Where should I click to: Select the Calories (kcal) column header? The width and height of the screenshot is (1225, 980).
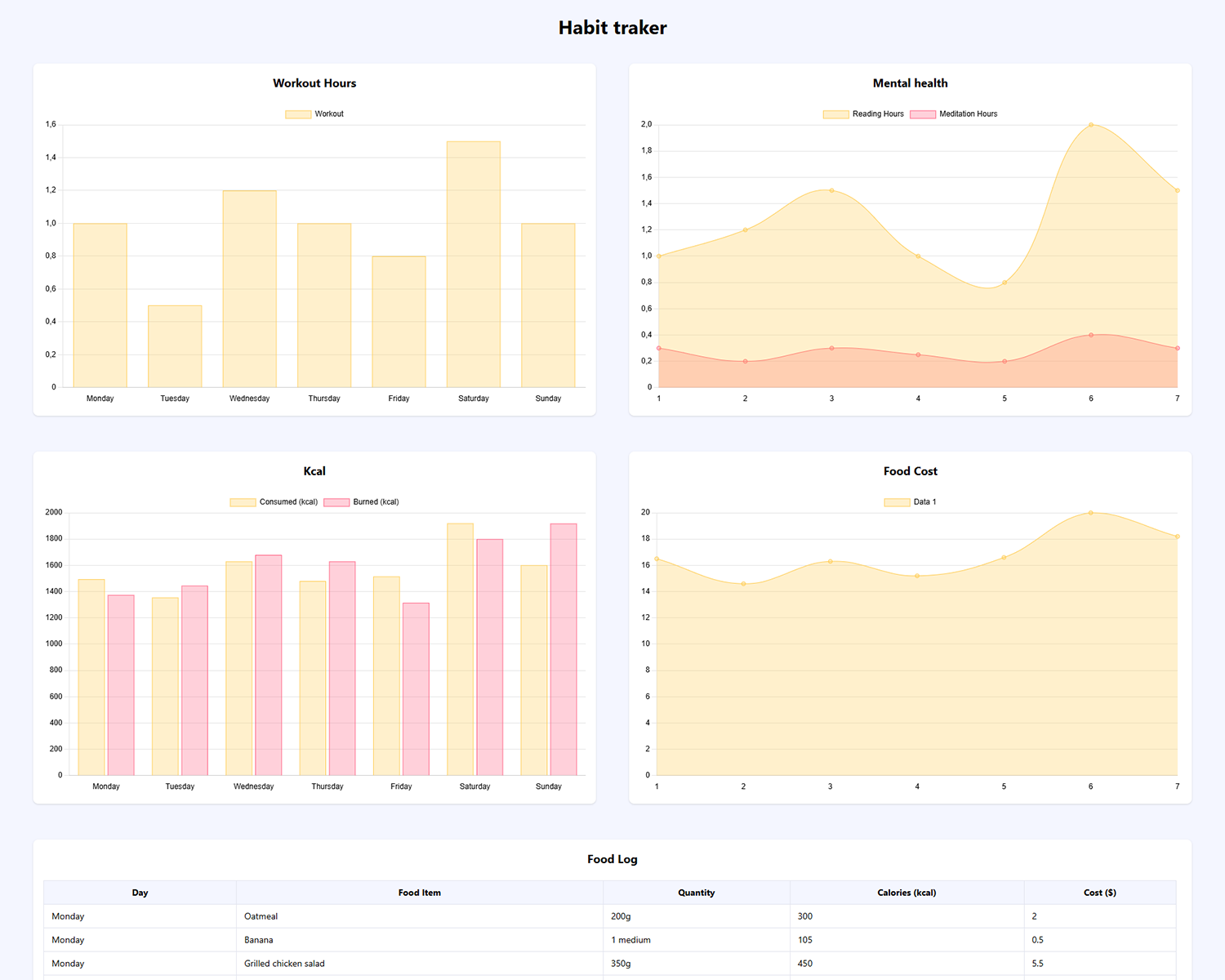tap(906, 893)
